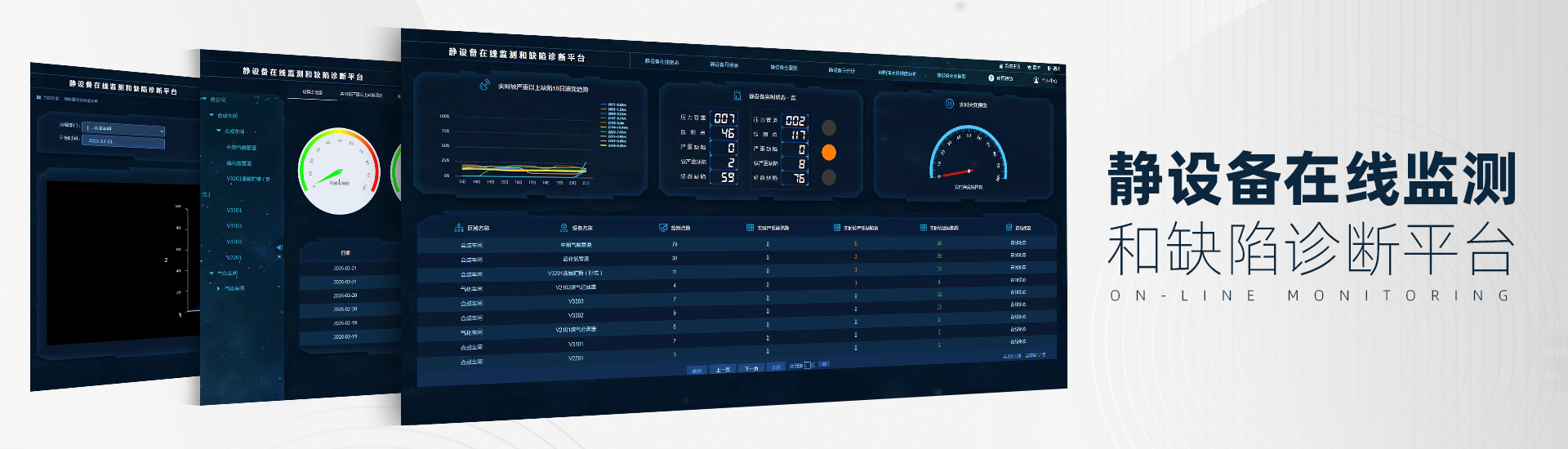The image size is (1568, 449).
Task: Open the first navigation tab in top bar
Action: point(661,61)
